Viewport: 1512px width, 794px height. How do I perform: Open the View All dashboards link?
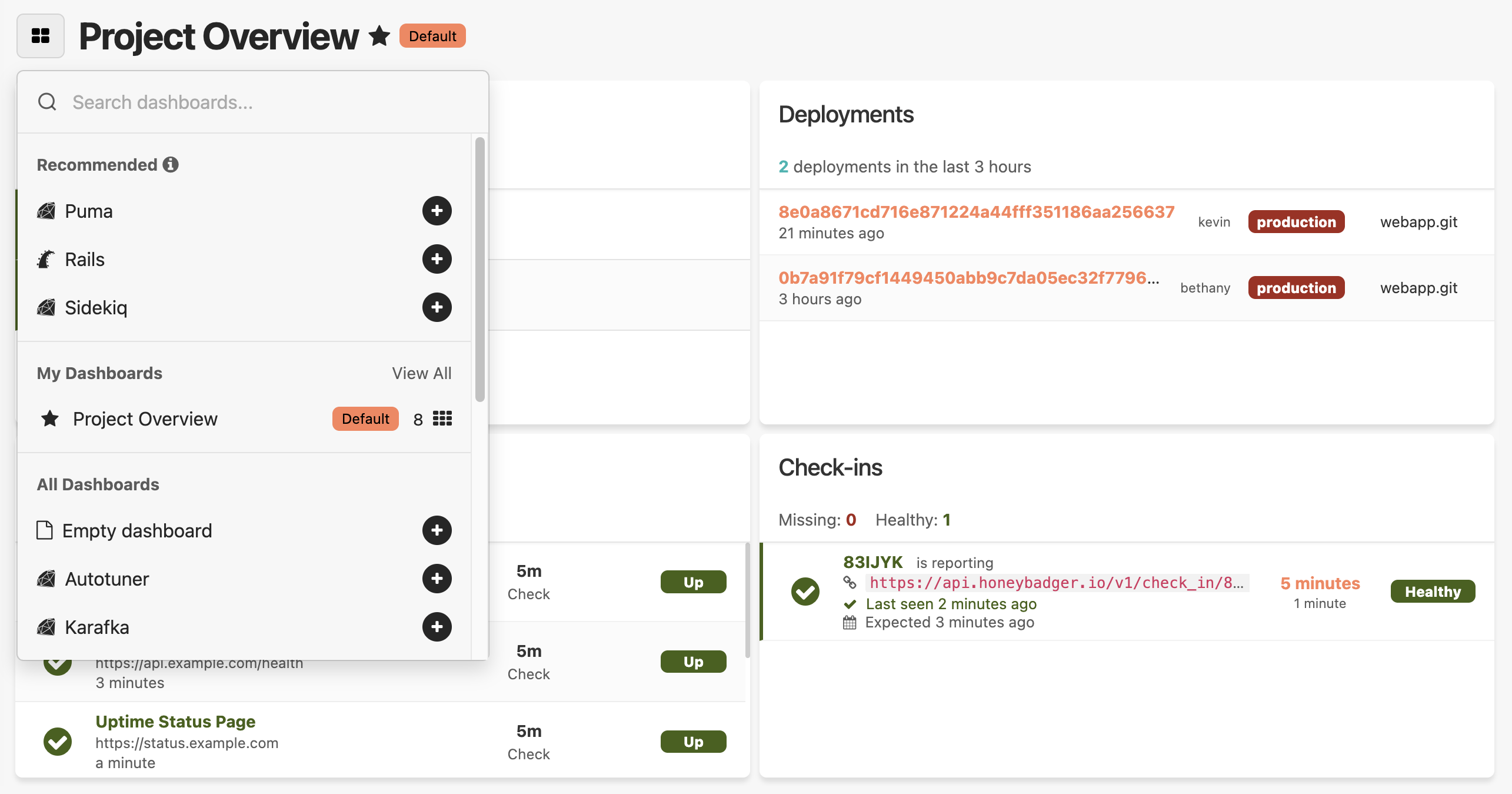(421, 373)
